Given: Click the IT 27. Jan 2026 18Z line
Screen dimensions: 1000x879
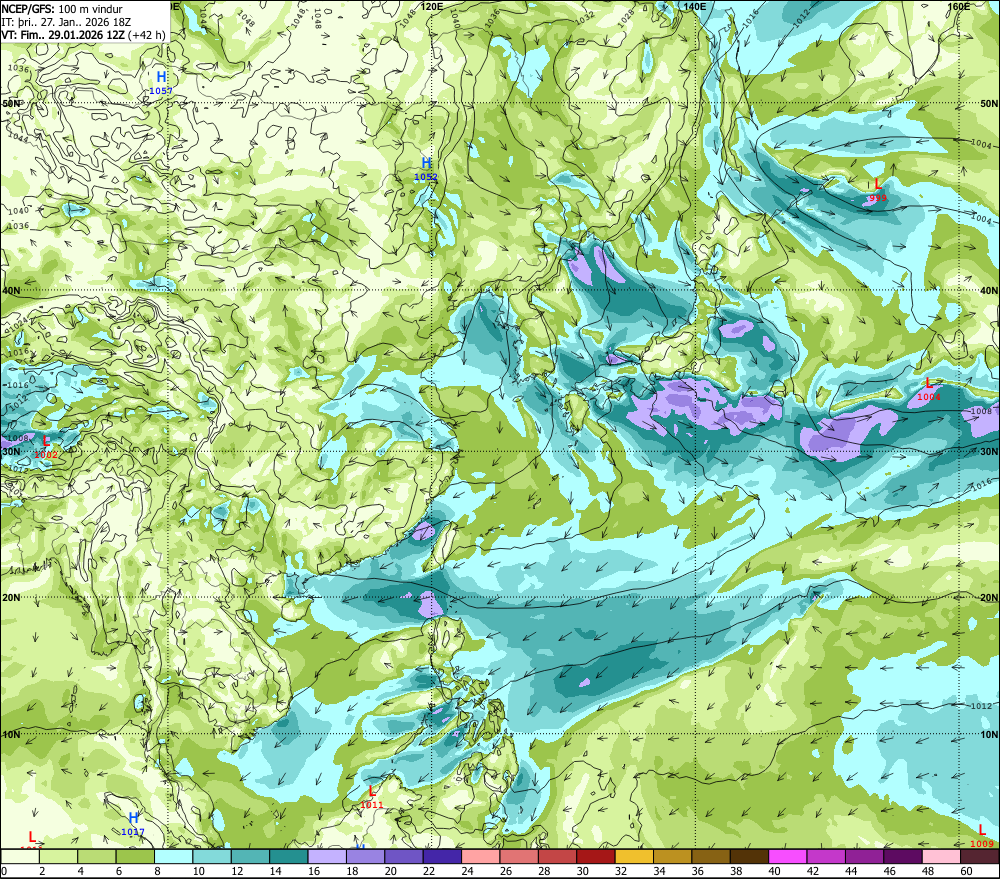Looking at the screenshot, I should point(66,22).
